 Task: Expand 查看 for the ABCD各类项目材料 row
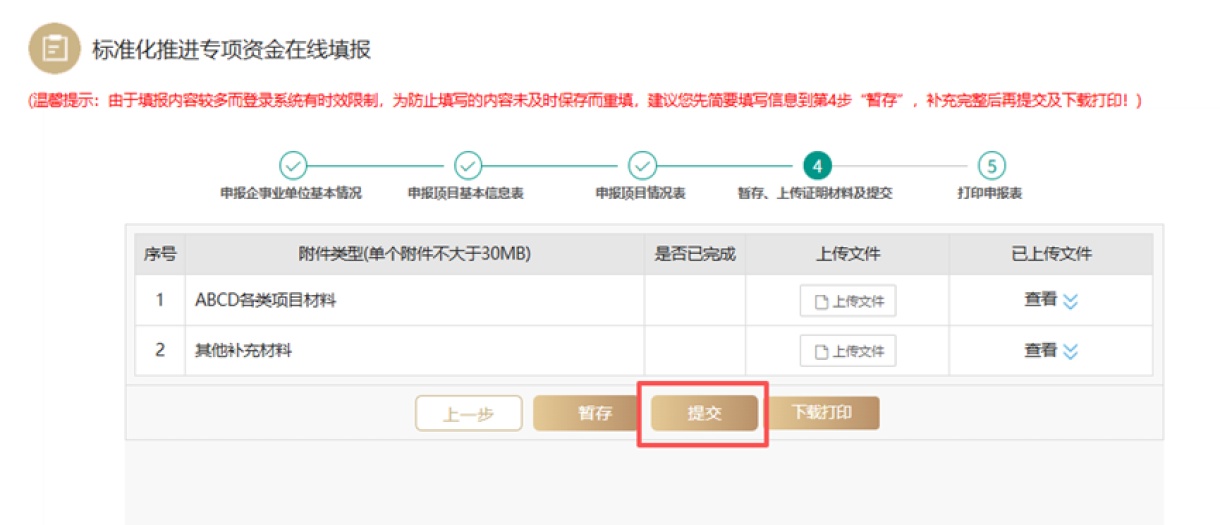[x=1051, y=300]
